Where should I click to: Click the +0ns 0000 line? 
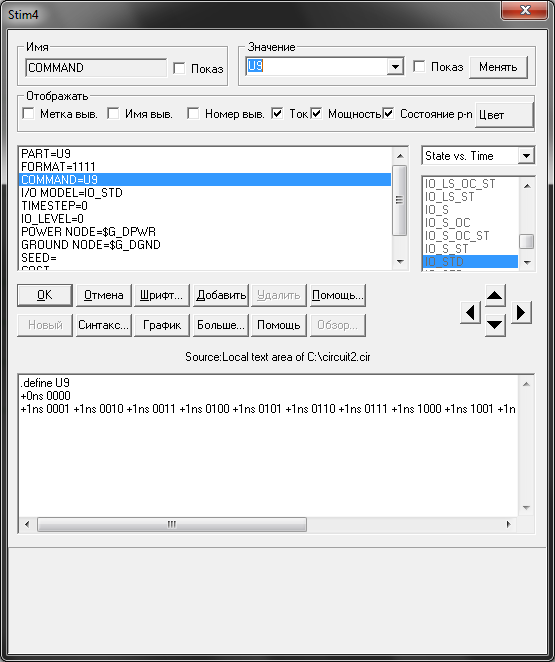tap(46, 396)
